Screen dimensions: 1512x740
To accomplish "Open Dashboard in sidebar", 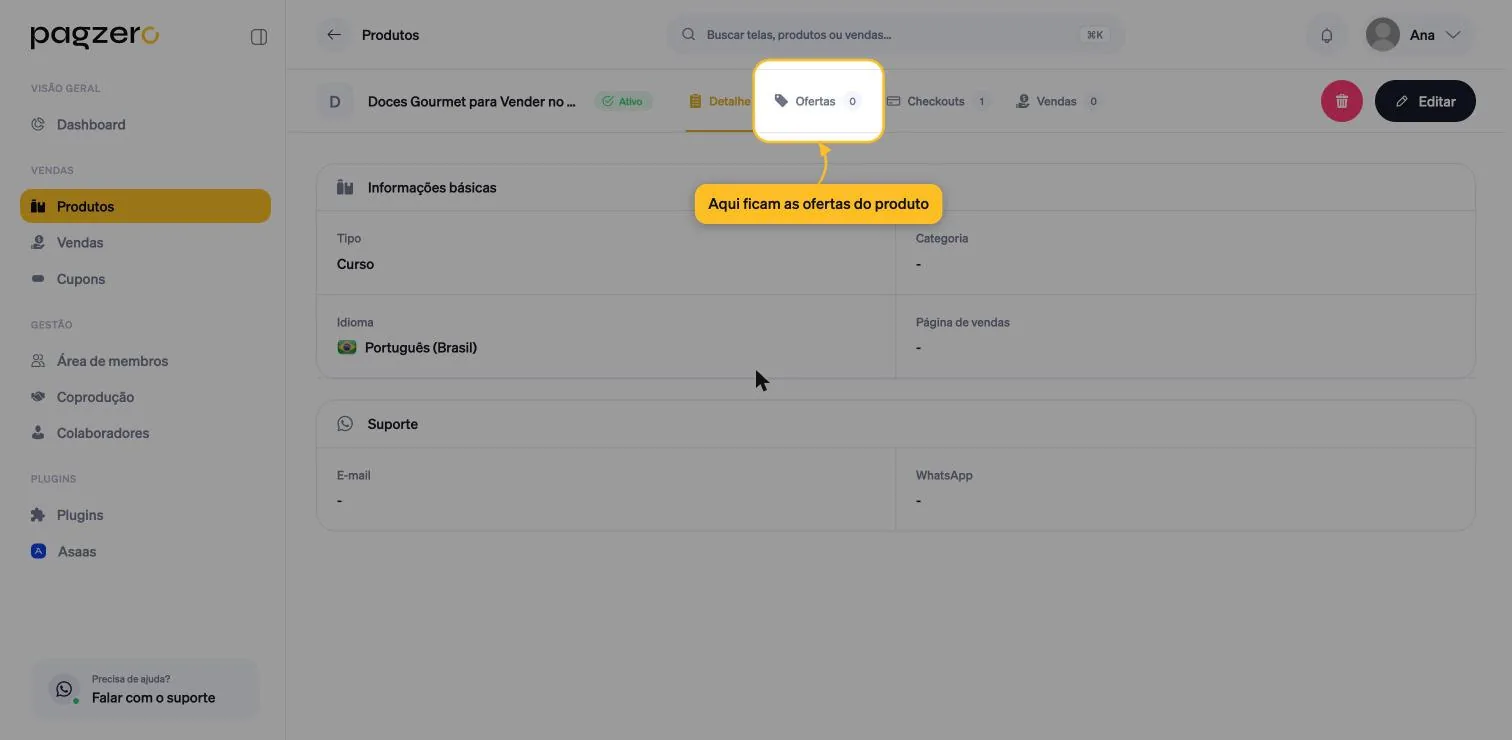I will click(145, 125).
